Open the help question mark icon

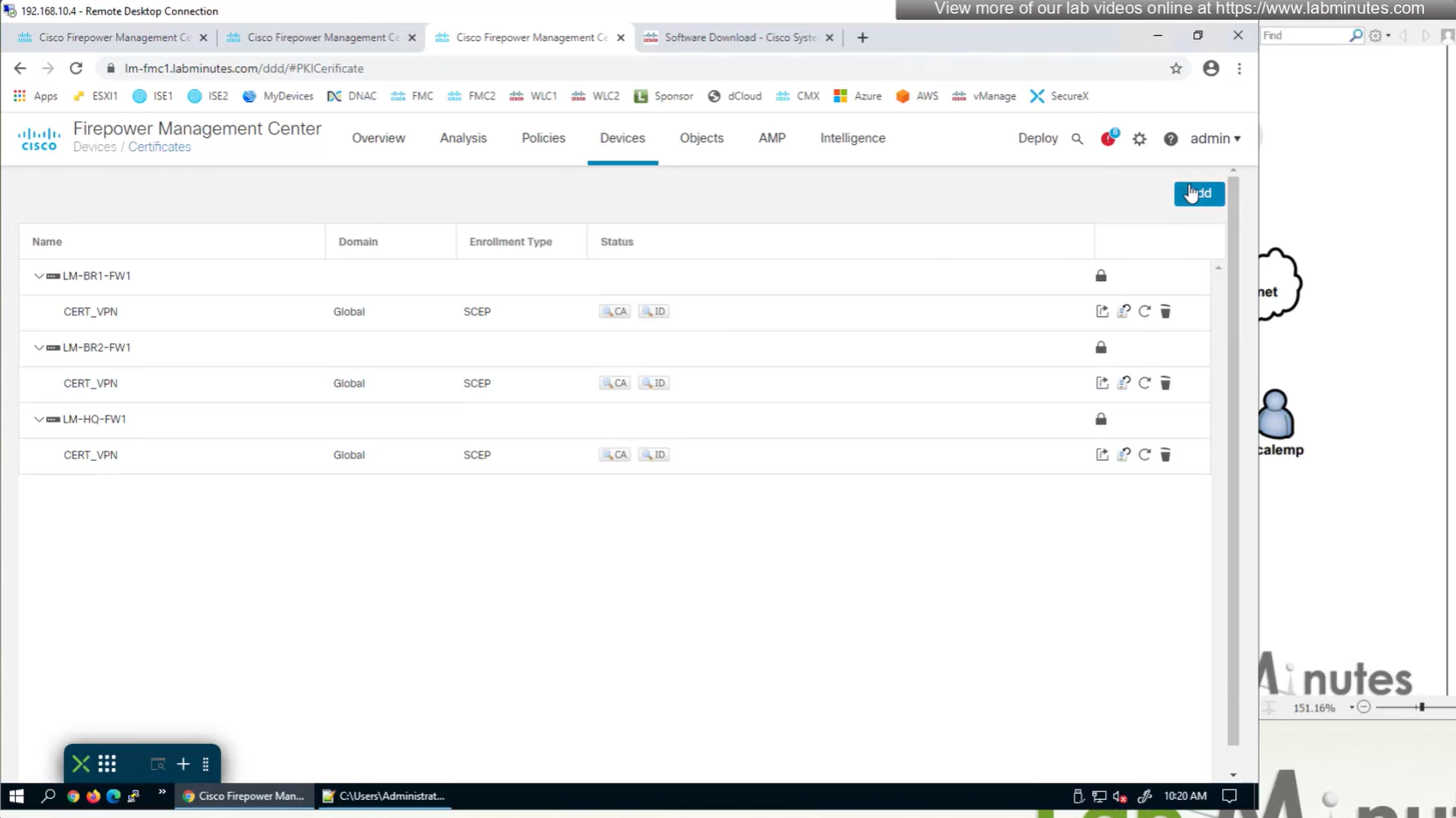tap(1171, 139)
